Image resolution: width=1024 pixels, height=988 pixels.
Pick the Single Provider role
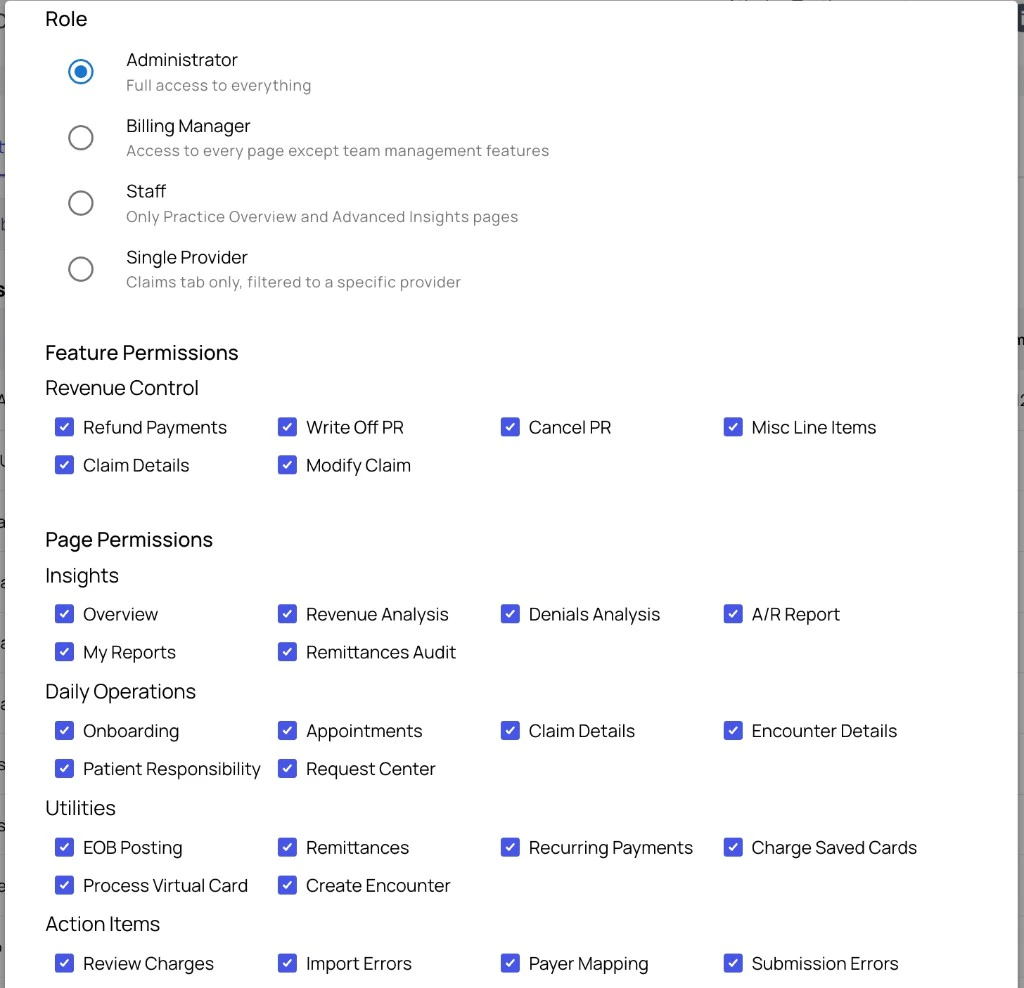tap(81, 269)
